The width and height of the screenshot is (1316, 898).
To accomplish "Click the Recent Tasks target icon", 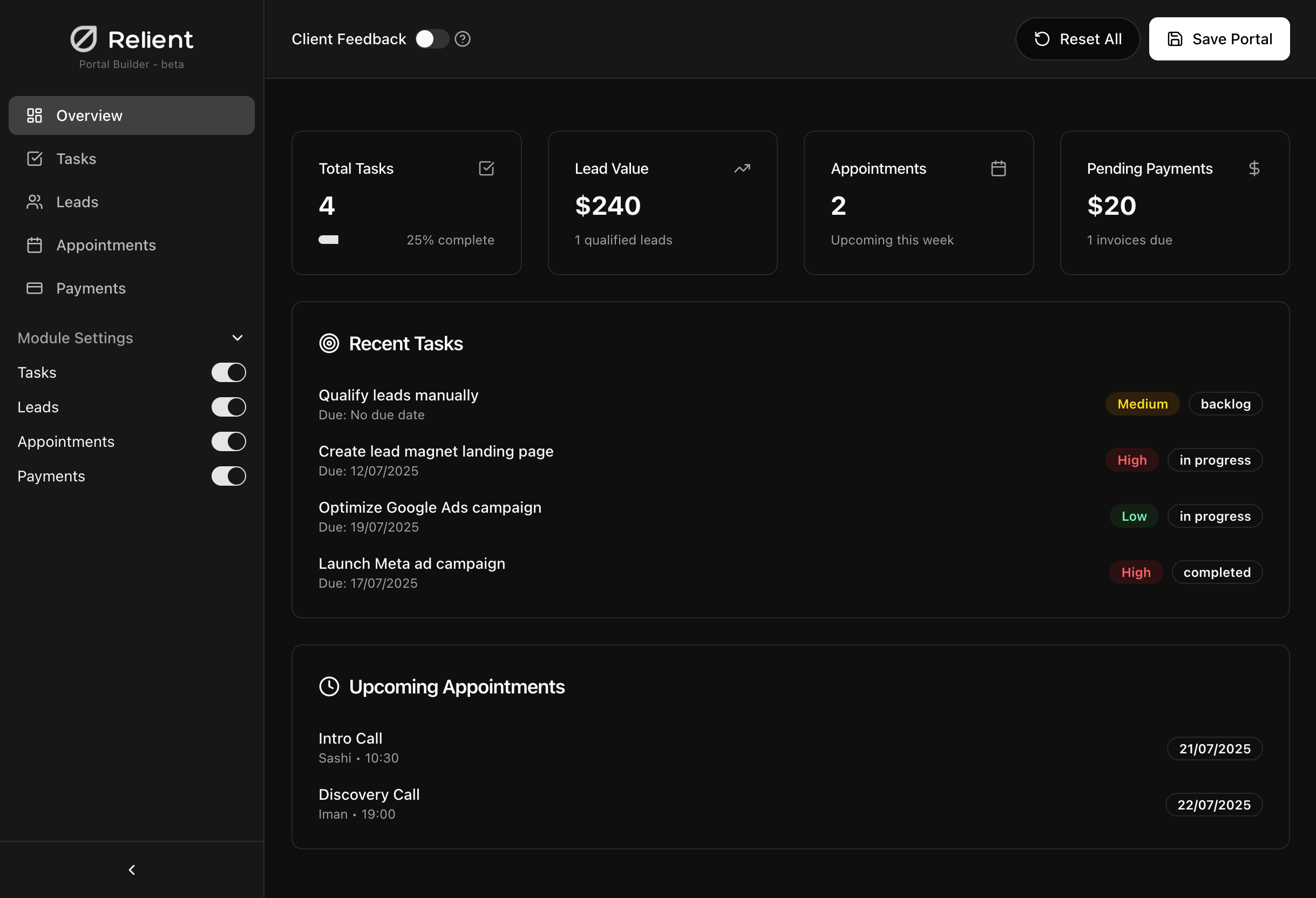I will click(x=329, y=343).
